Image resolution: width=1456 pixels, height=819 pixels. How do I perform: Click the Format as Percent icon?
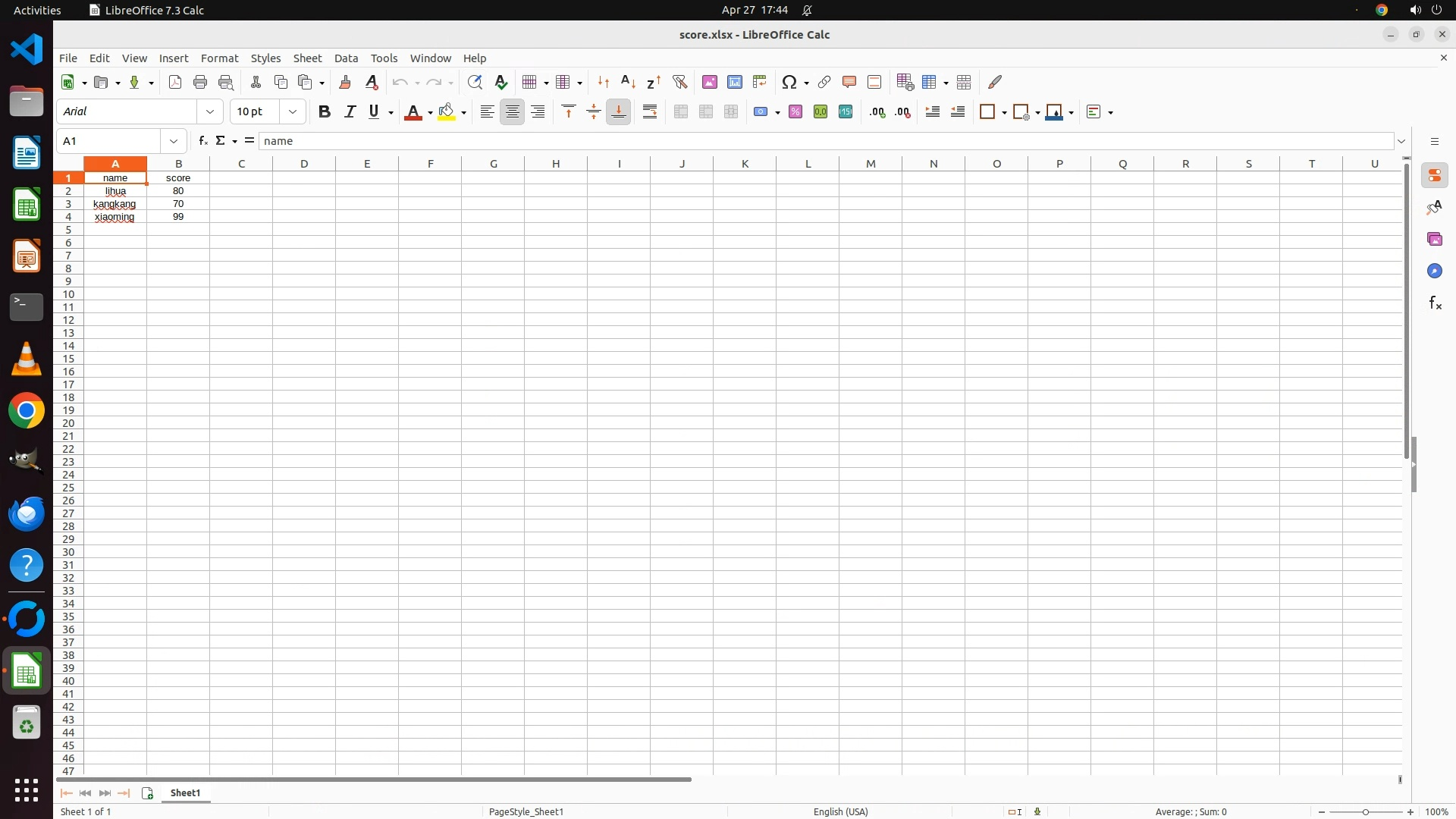tap(795, 112)
